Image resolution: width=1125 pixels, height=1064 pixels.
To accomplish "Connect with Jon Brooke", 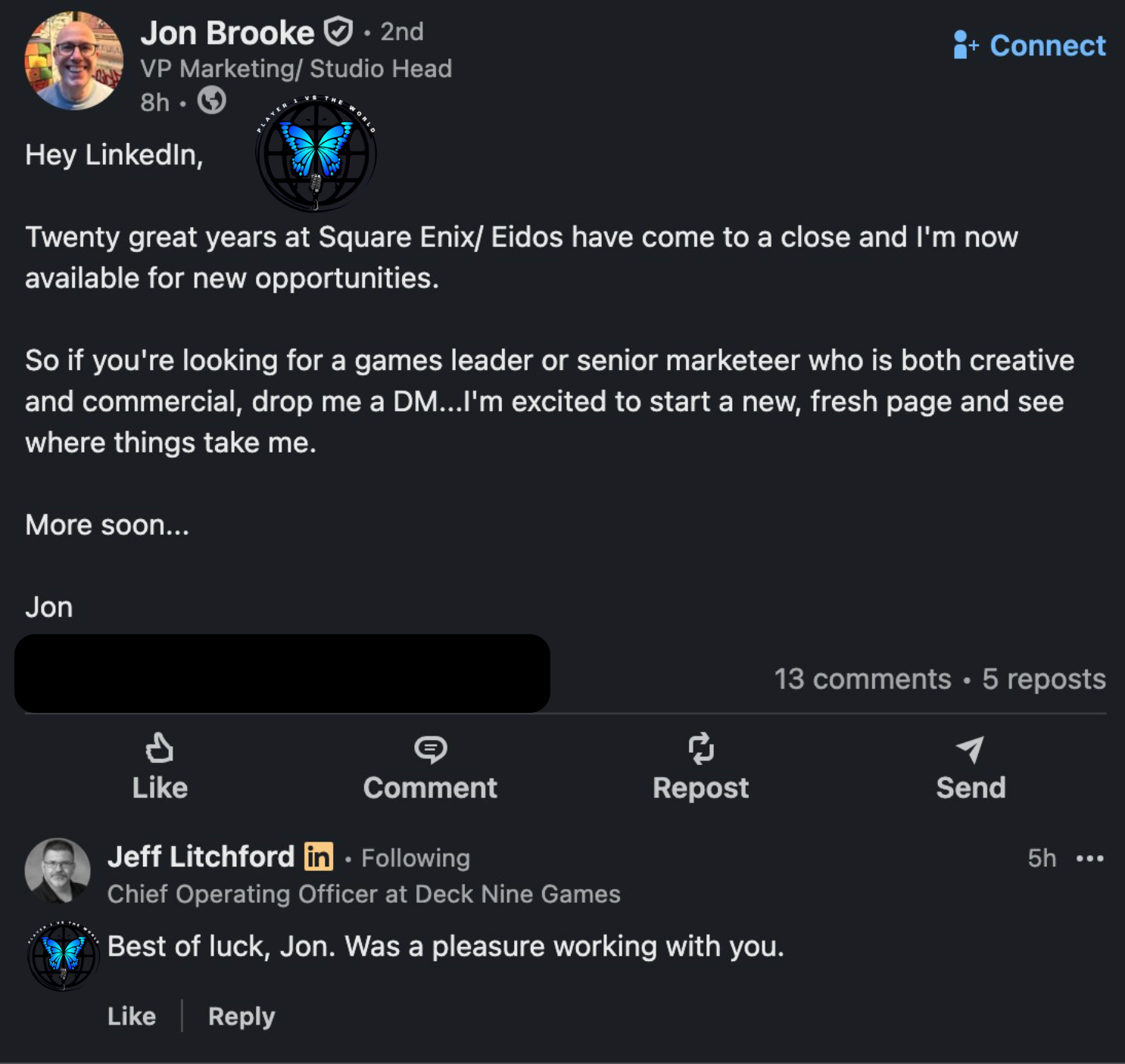I will pyautogui.click(x=1030, y=45).
